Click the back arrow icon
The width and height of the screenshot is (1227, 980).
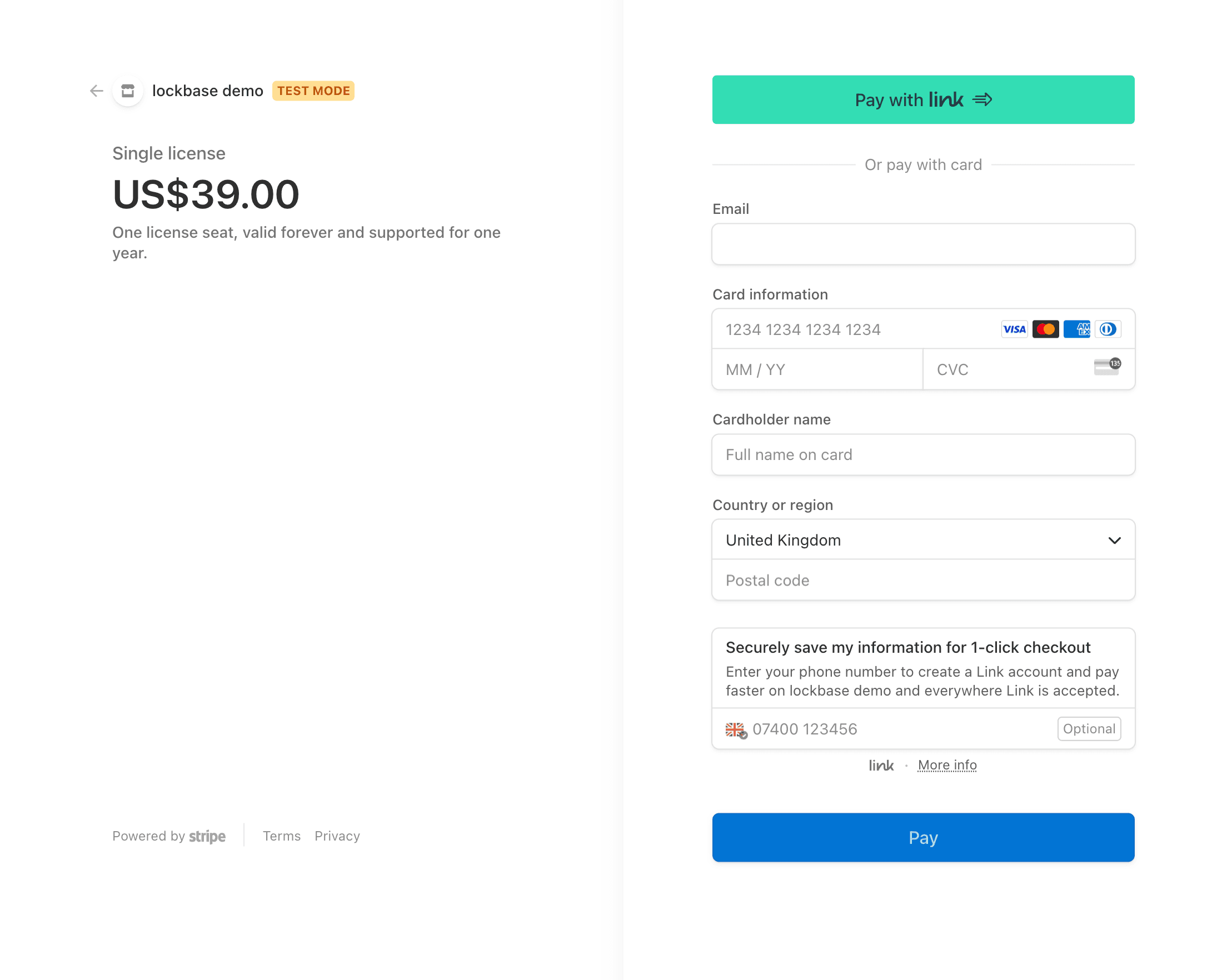click(x=97, y=91)
